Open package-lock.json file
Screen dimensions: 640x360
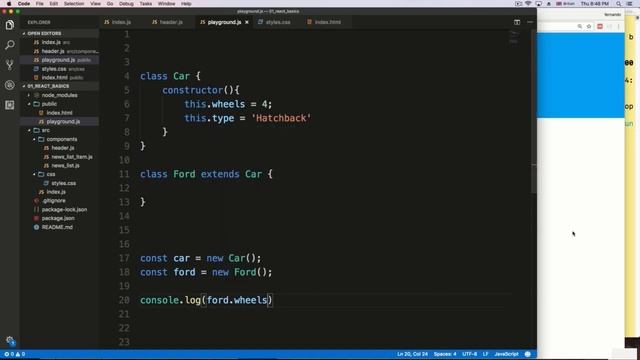click(64, 209)
